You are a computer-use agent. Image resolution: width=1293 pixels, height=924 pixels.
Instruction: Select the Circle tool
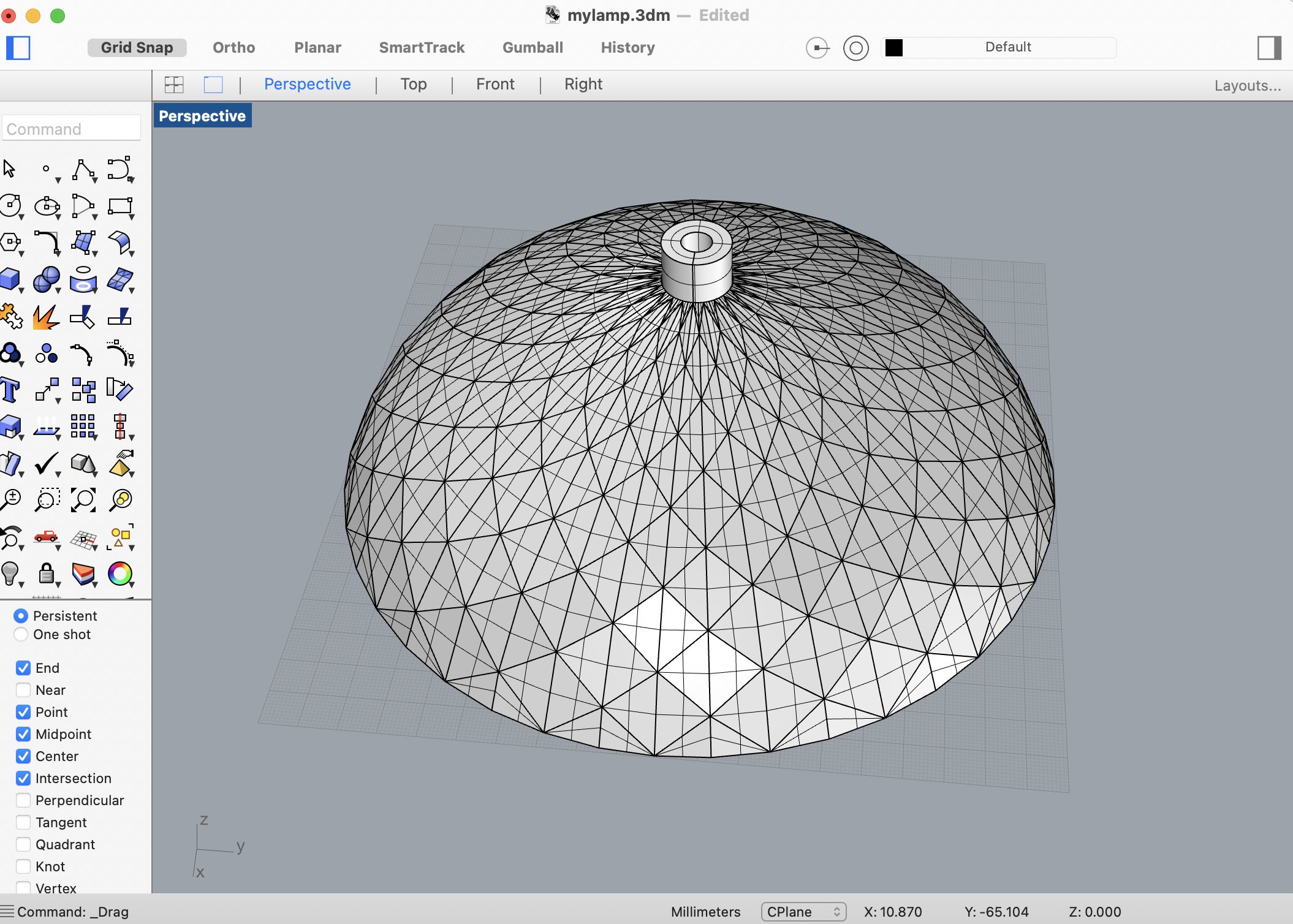pos(10,206)
